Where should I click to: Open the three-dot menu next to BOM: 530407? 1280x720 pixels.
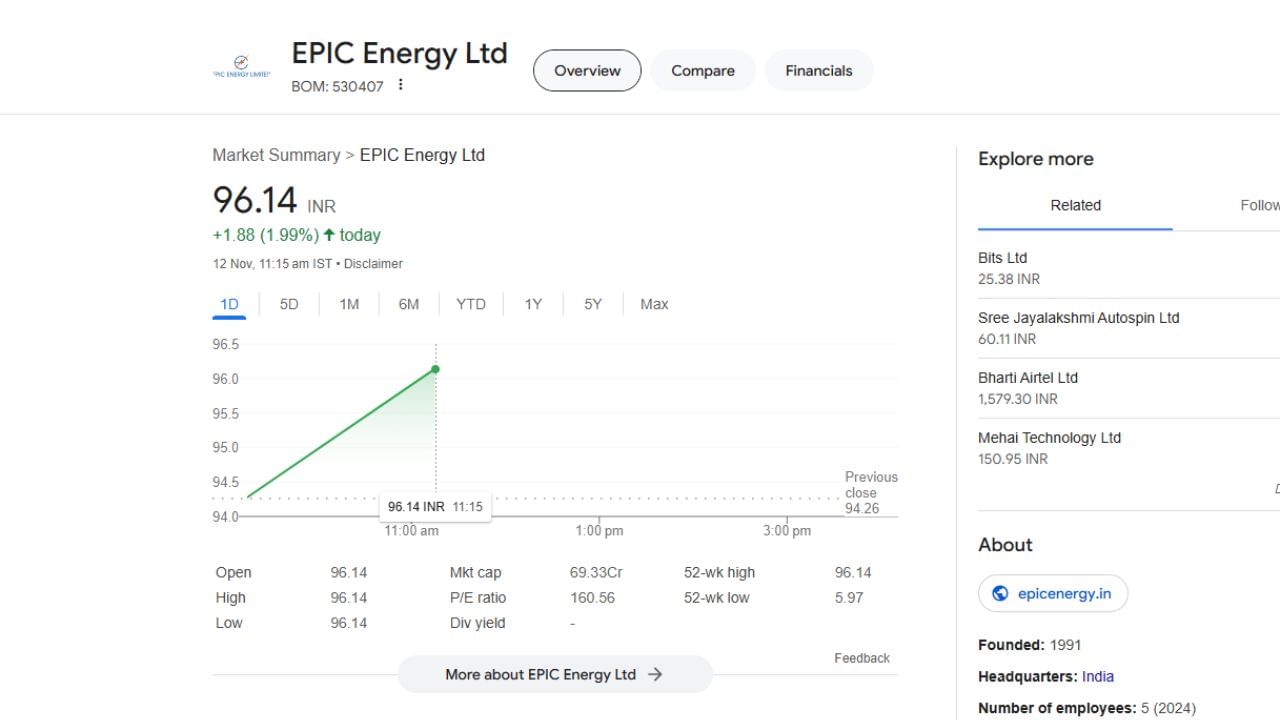(x=400, y=85)
